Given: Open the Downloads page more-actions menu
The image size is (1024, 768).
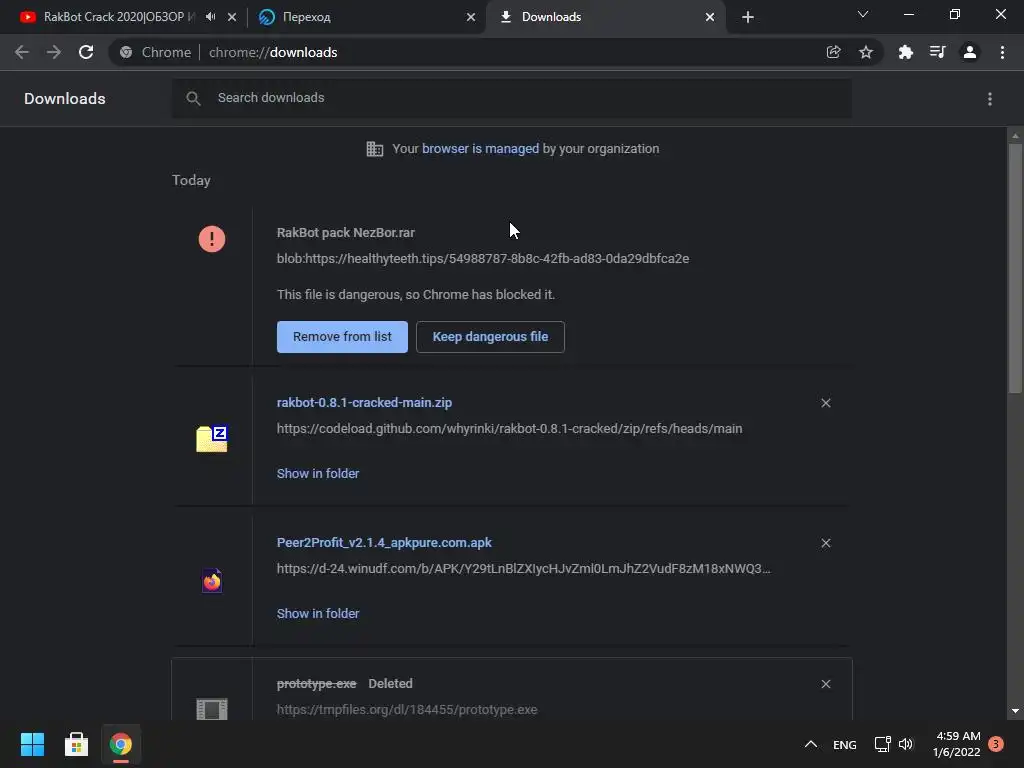Looking at the screenshot, I should pyautogui.click(x=990, y=99).
